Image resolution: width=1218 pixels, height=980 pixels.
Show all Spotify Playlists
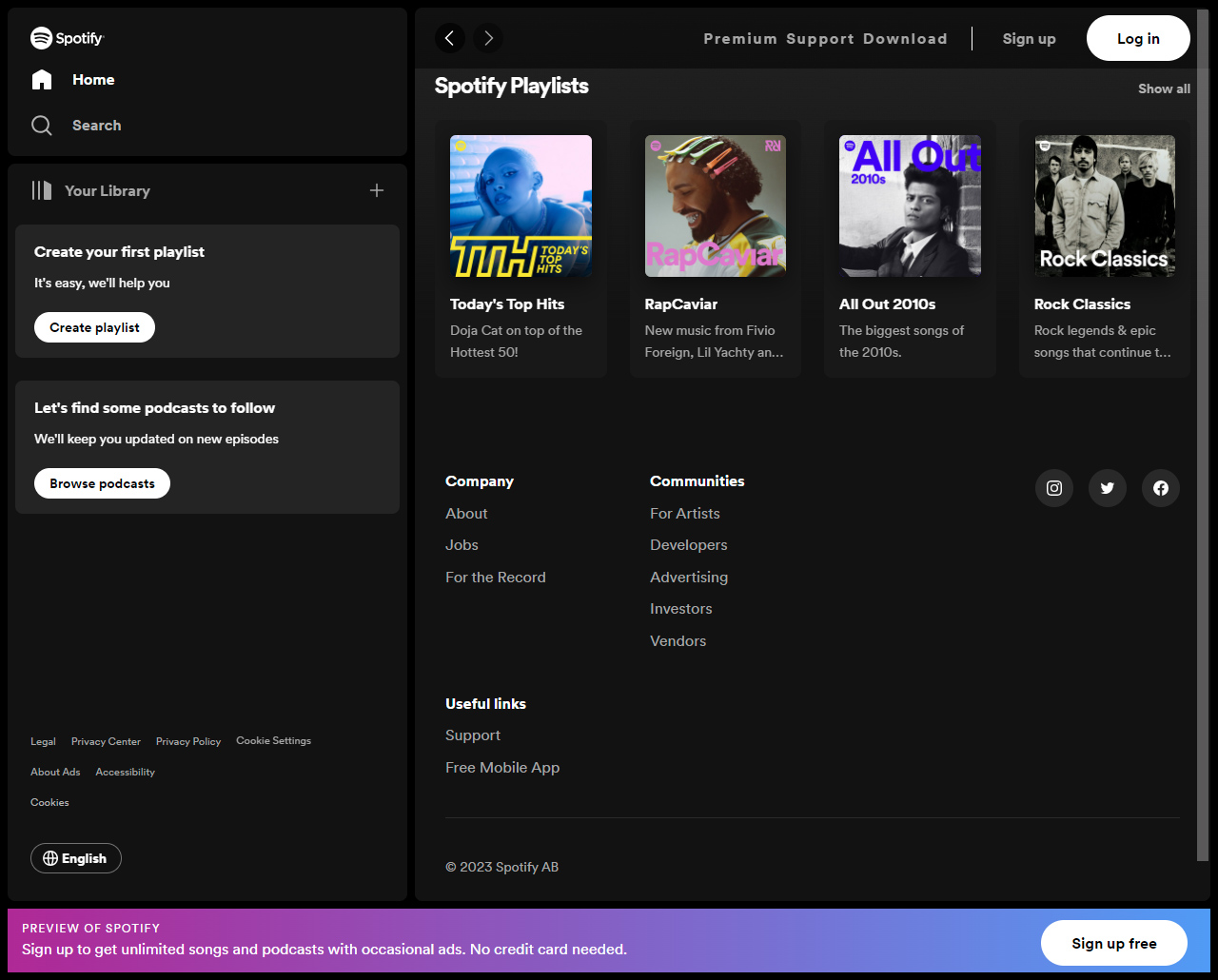tap(1164, 88)
